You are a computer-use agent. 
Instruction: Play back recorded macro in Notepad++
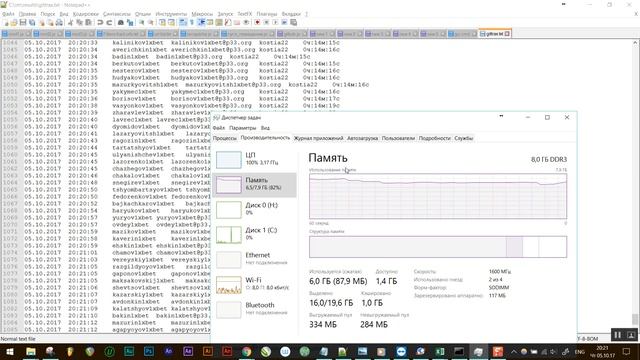[x=275, y=22]
